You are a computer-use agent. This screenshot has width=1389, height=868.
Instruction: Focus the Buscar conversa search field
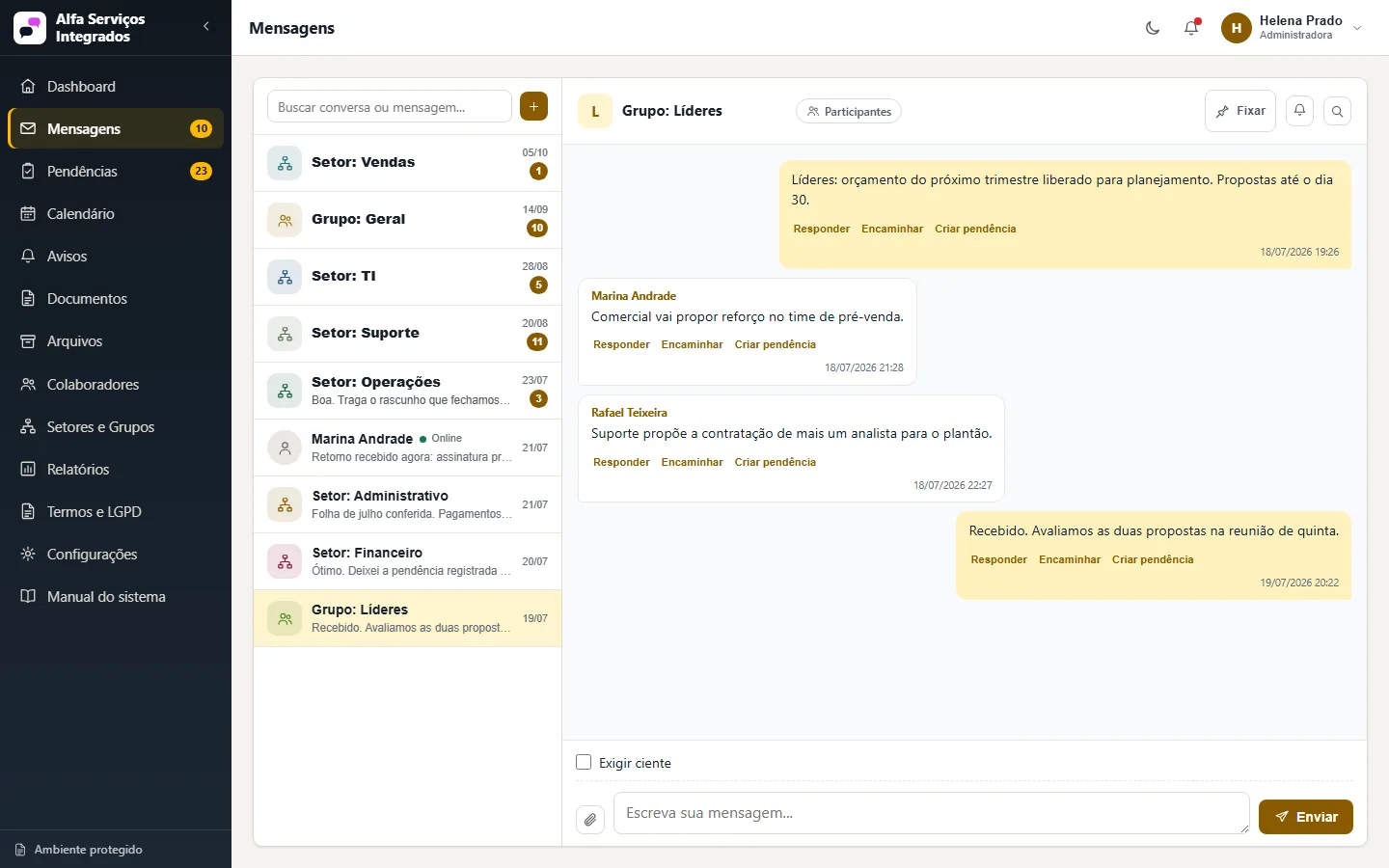tap(390, 106)
